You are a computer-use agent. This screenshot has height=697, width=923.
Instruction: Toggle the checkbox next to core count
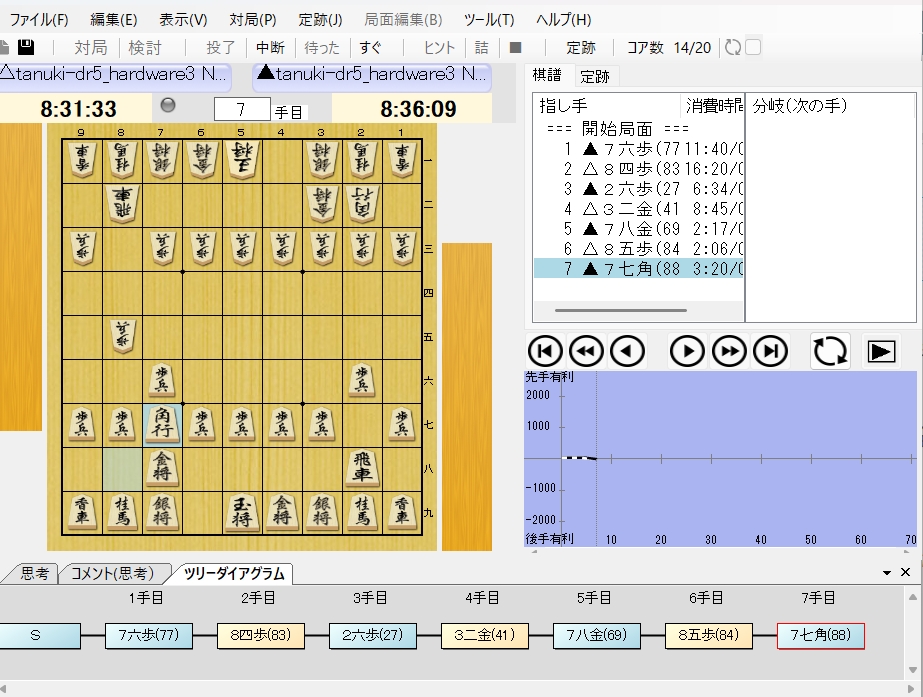[753, 47]
